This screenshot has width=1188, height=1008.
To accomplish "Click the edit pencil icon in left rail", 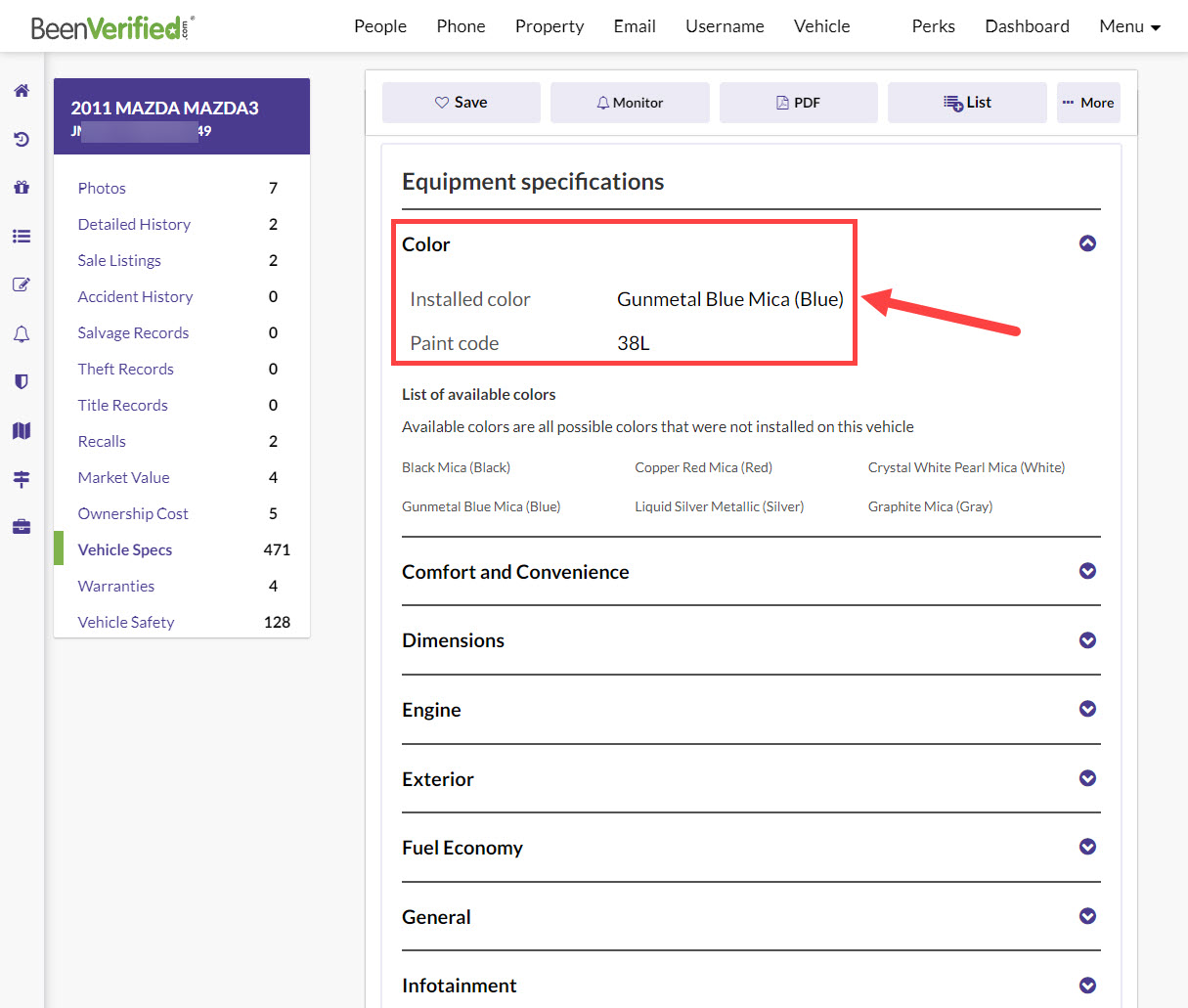I will [22, 285].
